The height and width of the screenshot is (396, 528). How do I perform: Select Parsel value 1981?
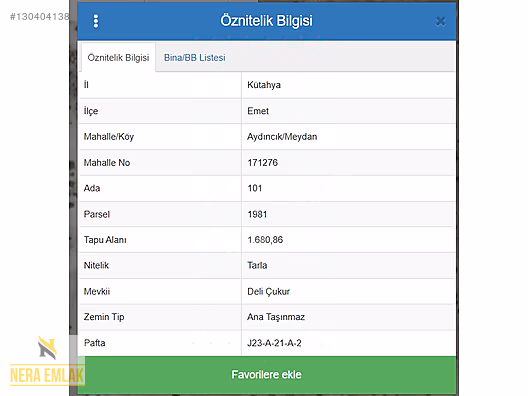pos(257,214)
